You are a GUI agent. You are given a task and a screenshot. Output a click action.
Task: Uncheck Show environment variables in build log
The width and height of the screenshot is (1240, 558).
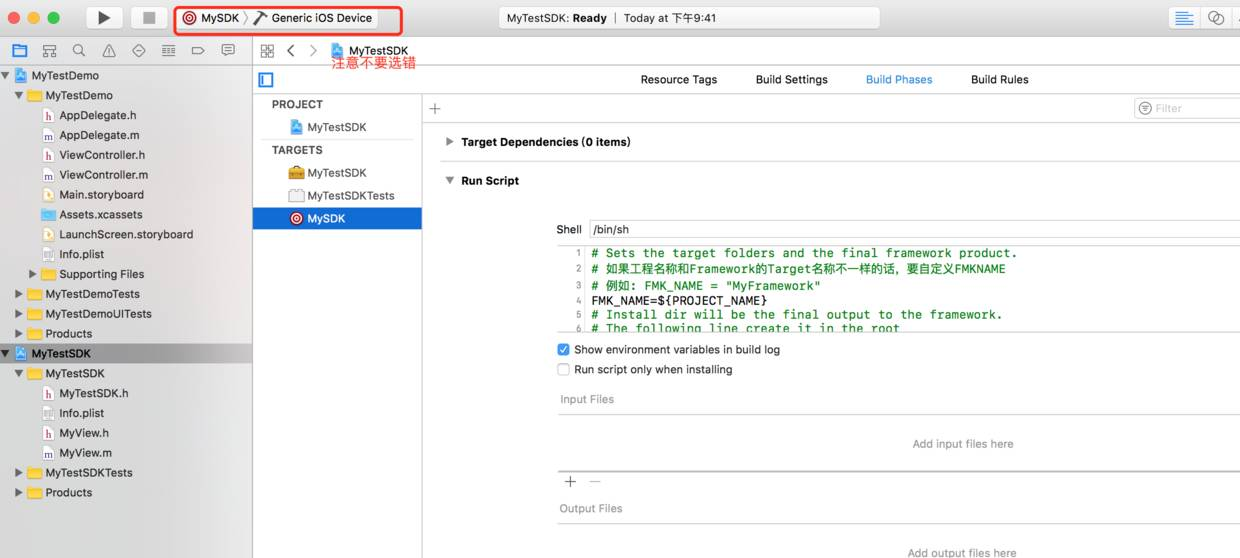click(563, 350)
